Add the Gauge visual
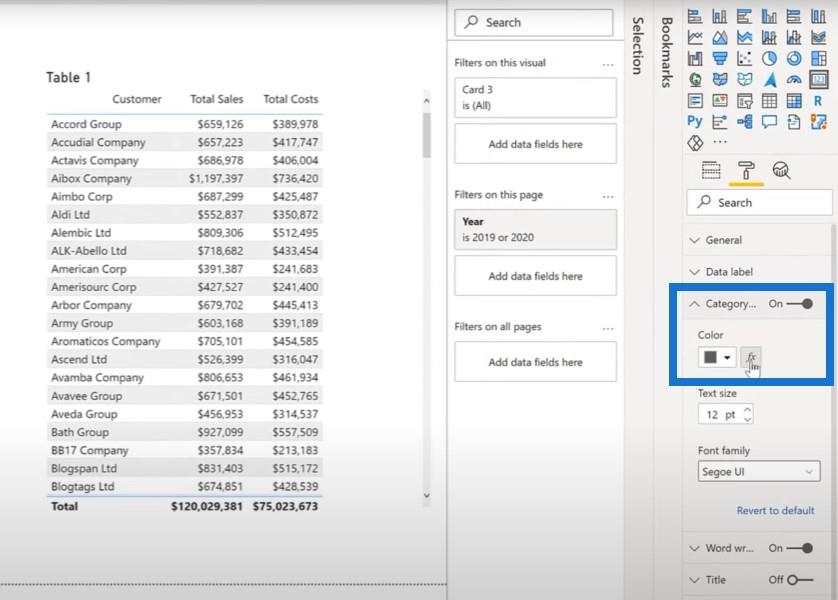Viewport: 838px width, 600px height. [x=794, y=80]
